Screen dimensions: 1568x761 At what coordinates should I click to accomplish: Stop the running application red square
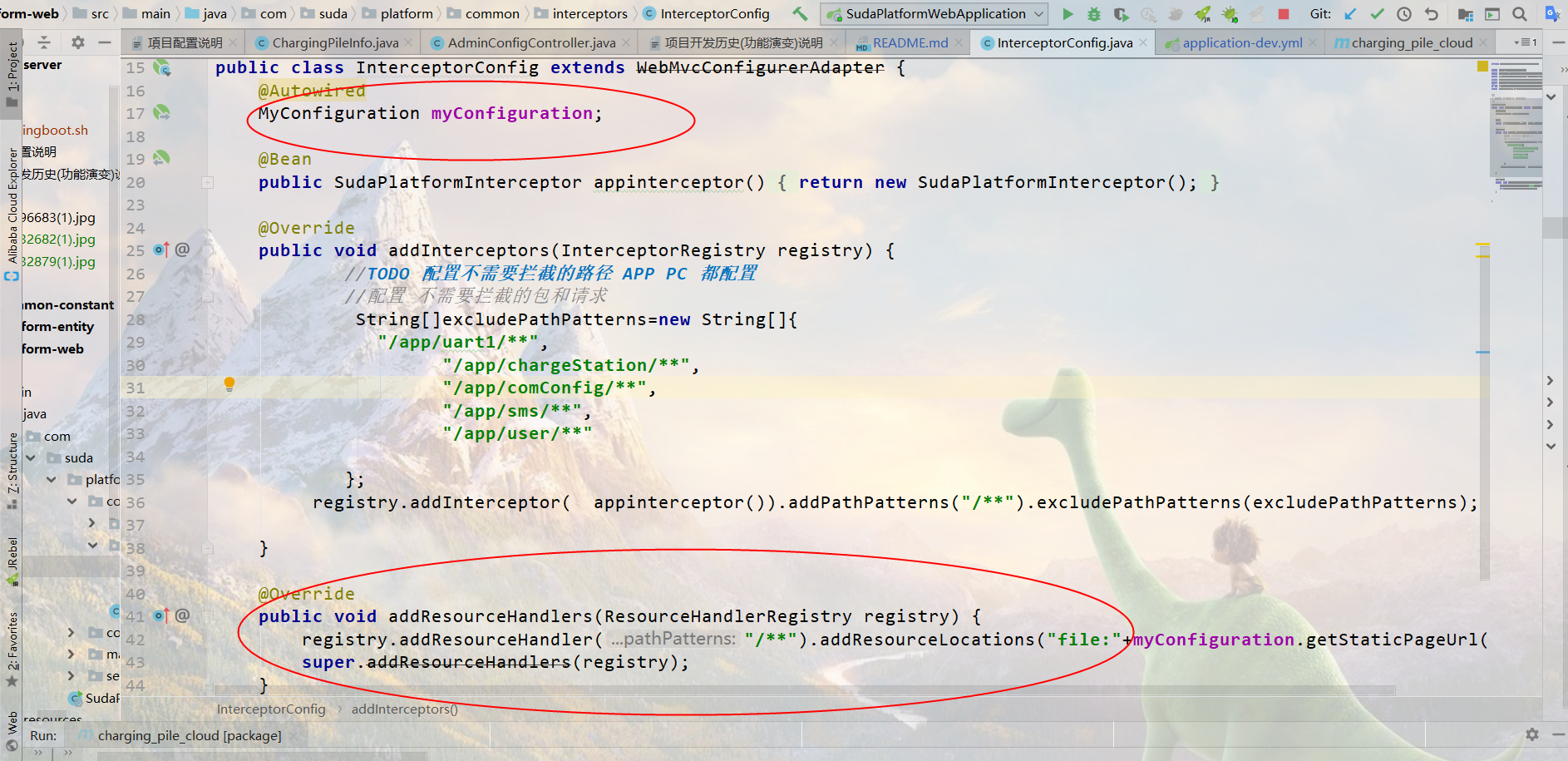pyautogui.click(x=1284, y=14)
